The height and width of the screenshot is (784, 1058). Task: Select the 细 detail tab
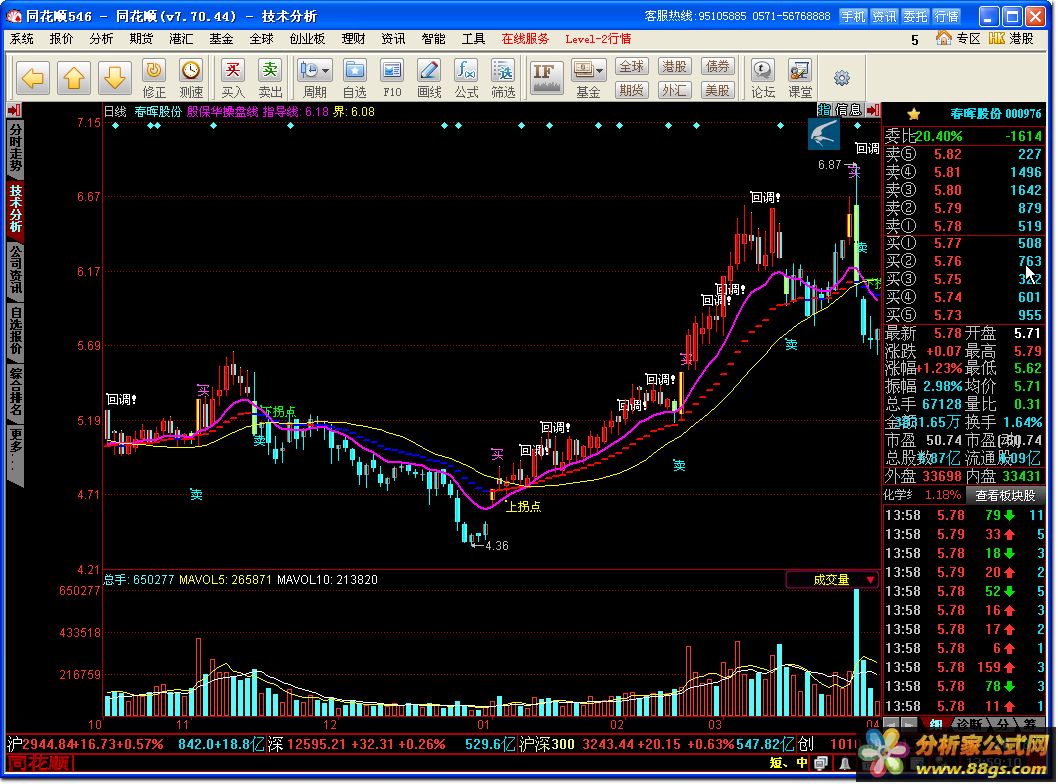[x=936, y=725]
